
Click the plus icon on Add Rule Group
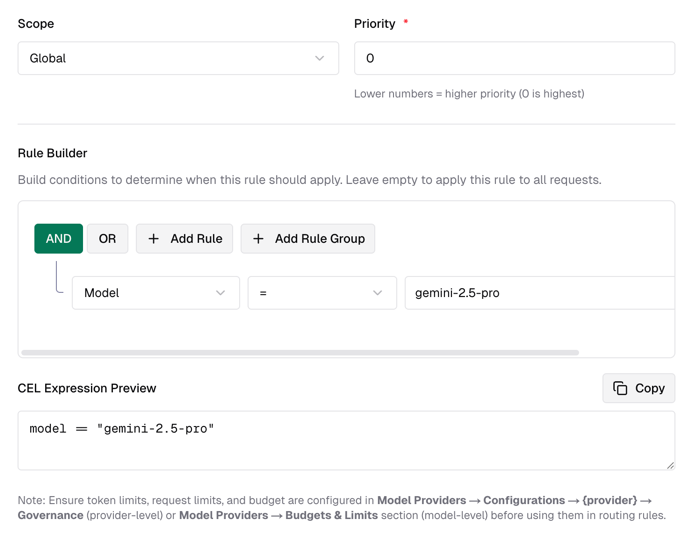coord(258,239)
